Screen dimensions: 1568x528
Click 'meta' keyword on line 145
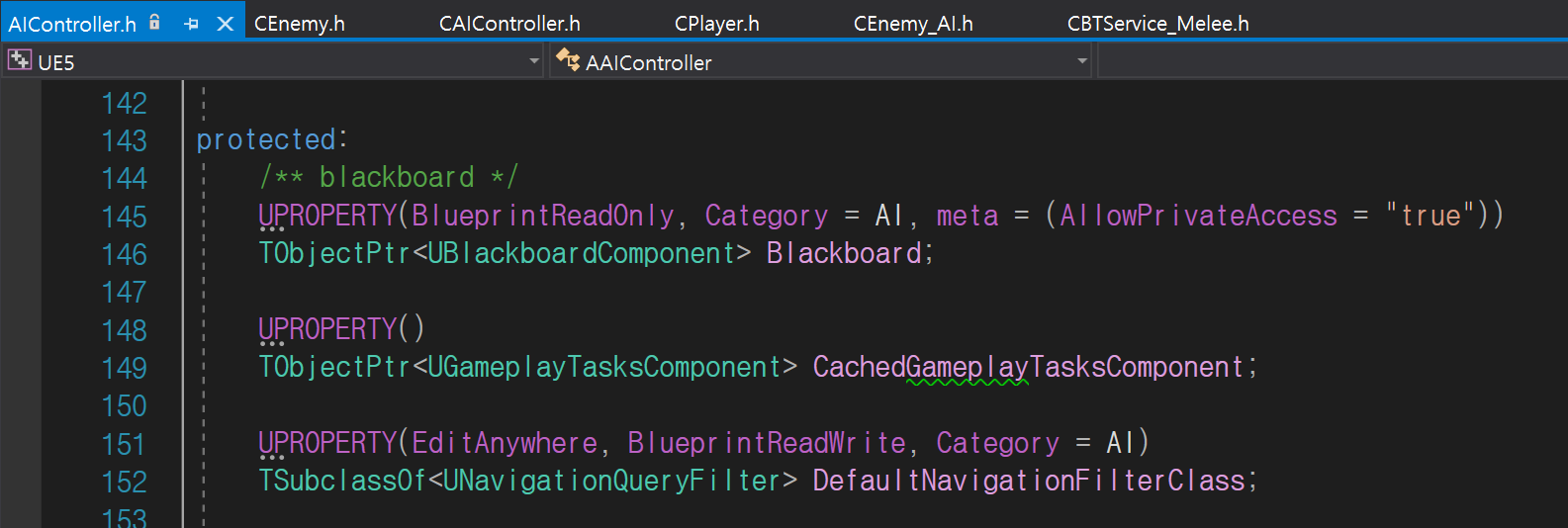[968, 216]
